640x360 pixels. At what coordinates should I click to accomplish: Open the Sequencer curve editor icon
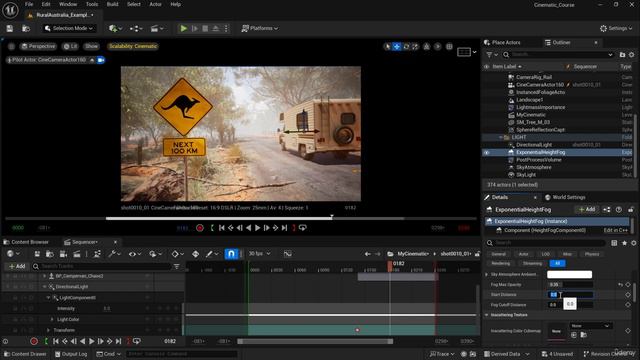tap(288, 254)
